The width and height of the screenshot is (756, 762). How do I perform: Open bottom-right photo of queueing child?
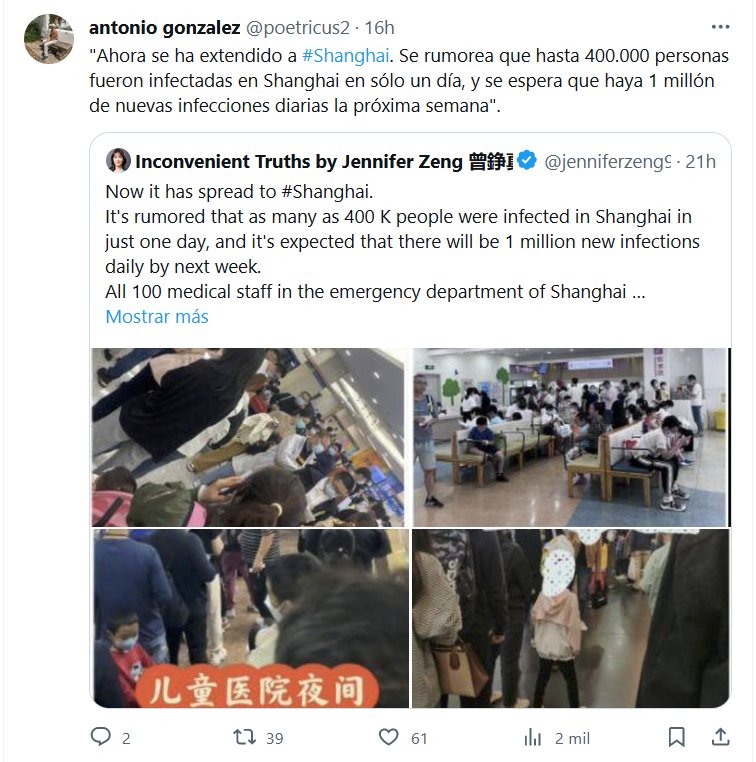click(571, 618)
